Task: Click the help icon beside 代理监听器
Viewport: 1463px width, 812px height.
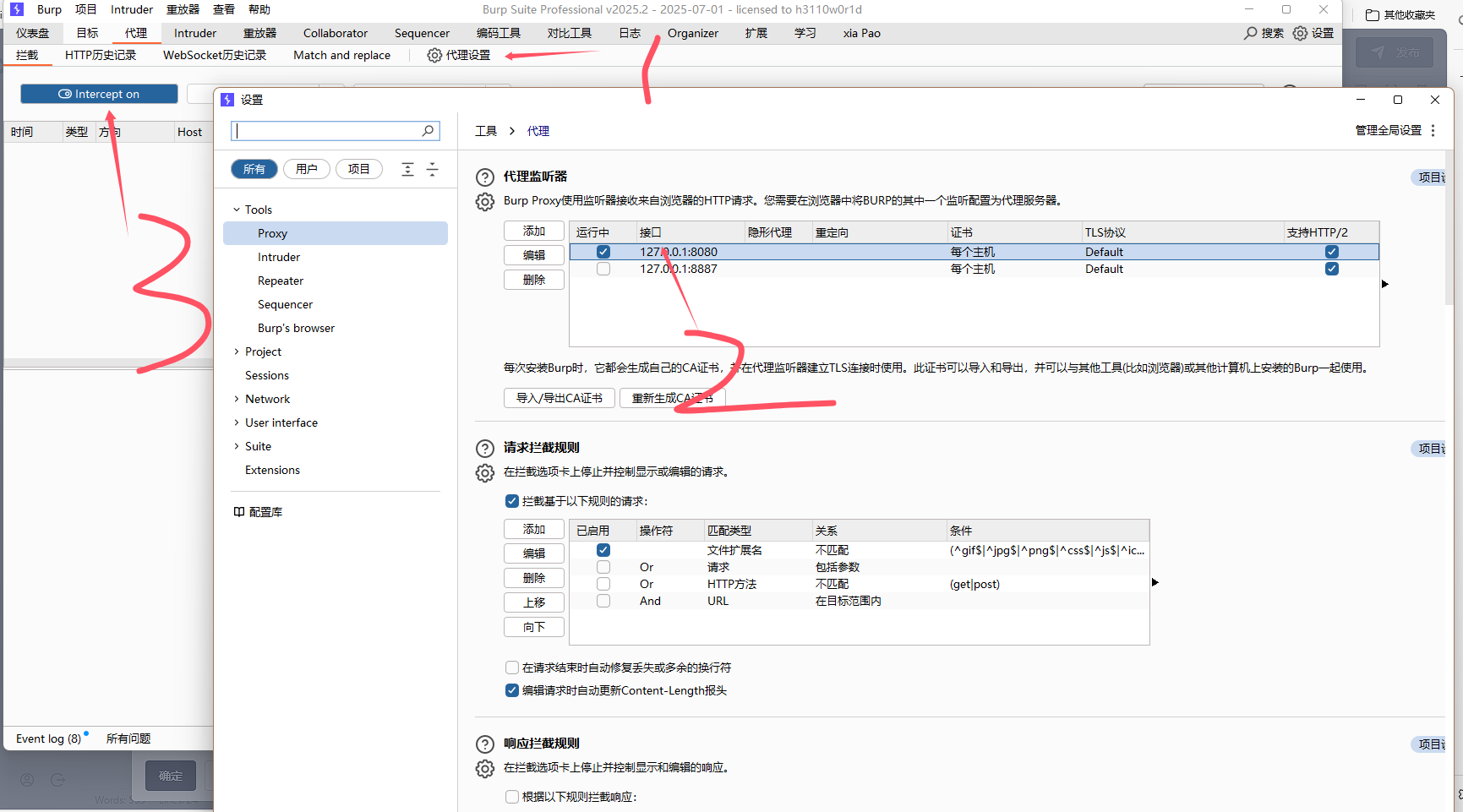Action: pyautogui.click(x=484, y=177)
